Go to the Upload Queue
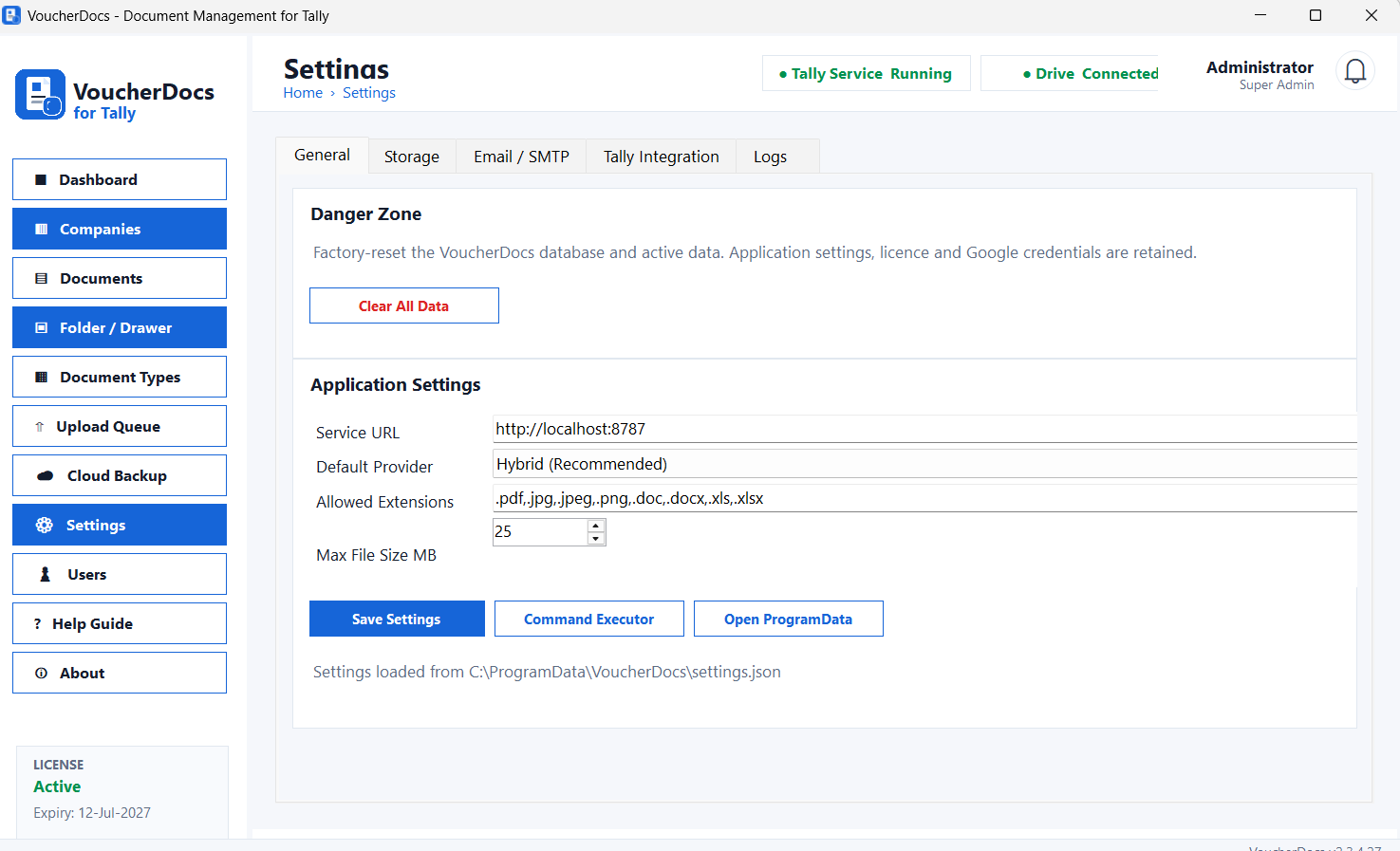Viewport: 1400px width, 851px height. point(120,426)
